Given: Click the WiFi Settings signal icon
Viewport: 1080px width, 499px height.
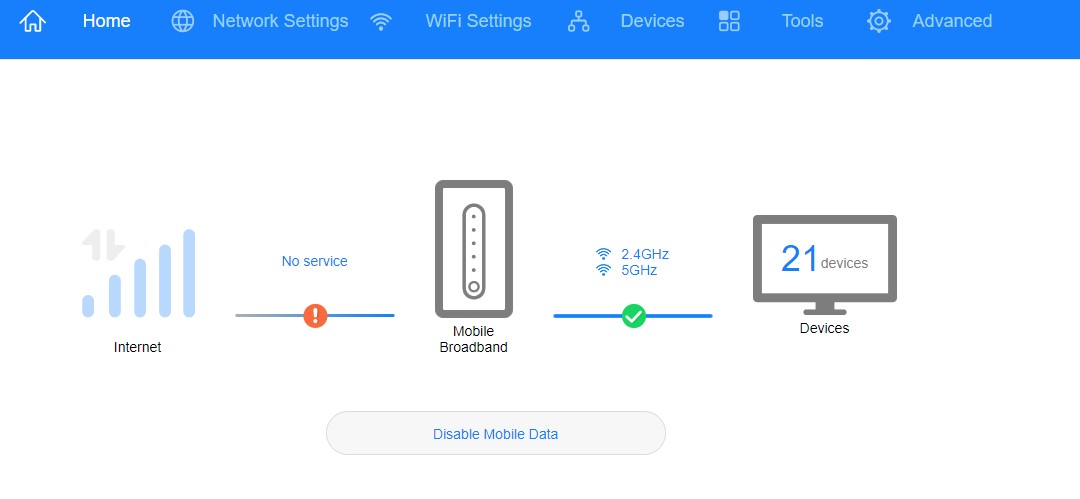Looking at the screenshot, I should (x=380, y=21).
